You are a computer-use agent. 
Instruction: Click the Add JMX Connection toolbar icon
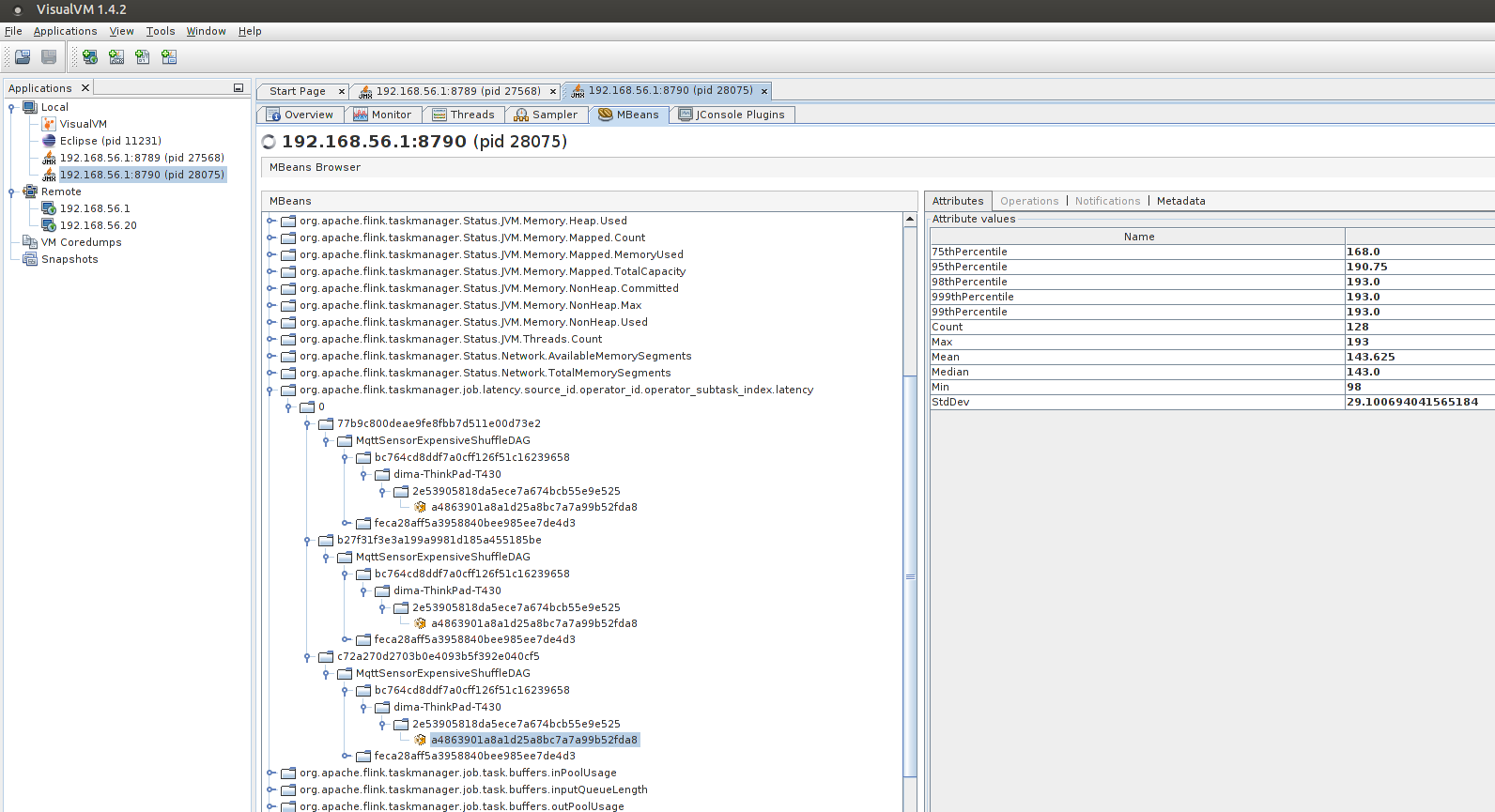coord(116,57)
